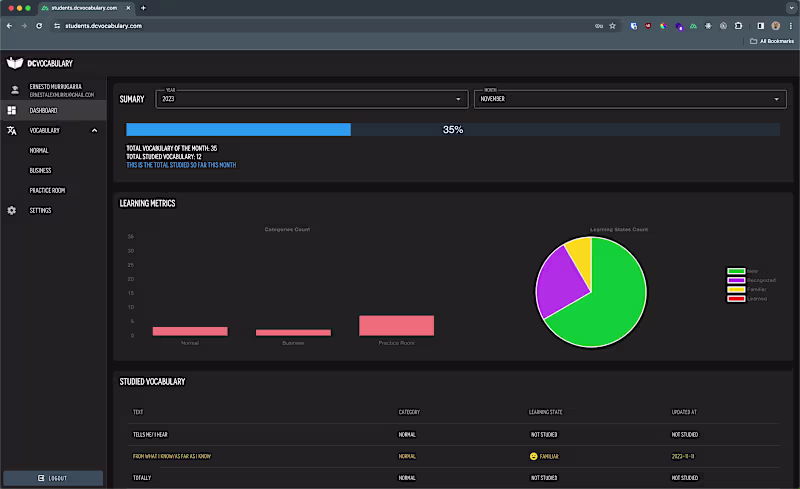Open the Year dropdown showing 2023
800x489 pixels.
point(310,99)
